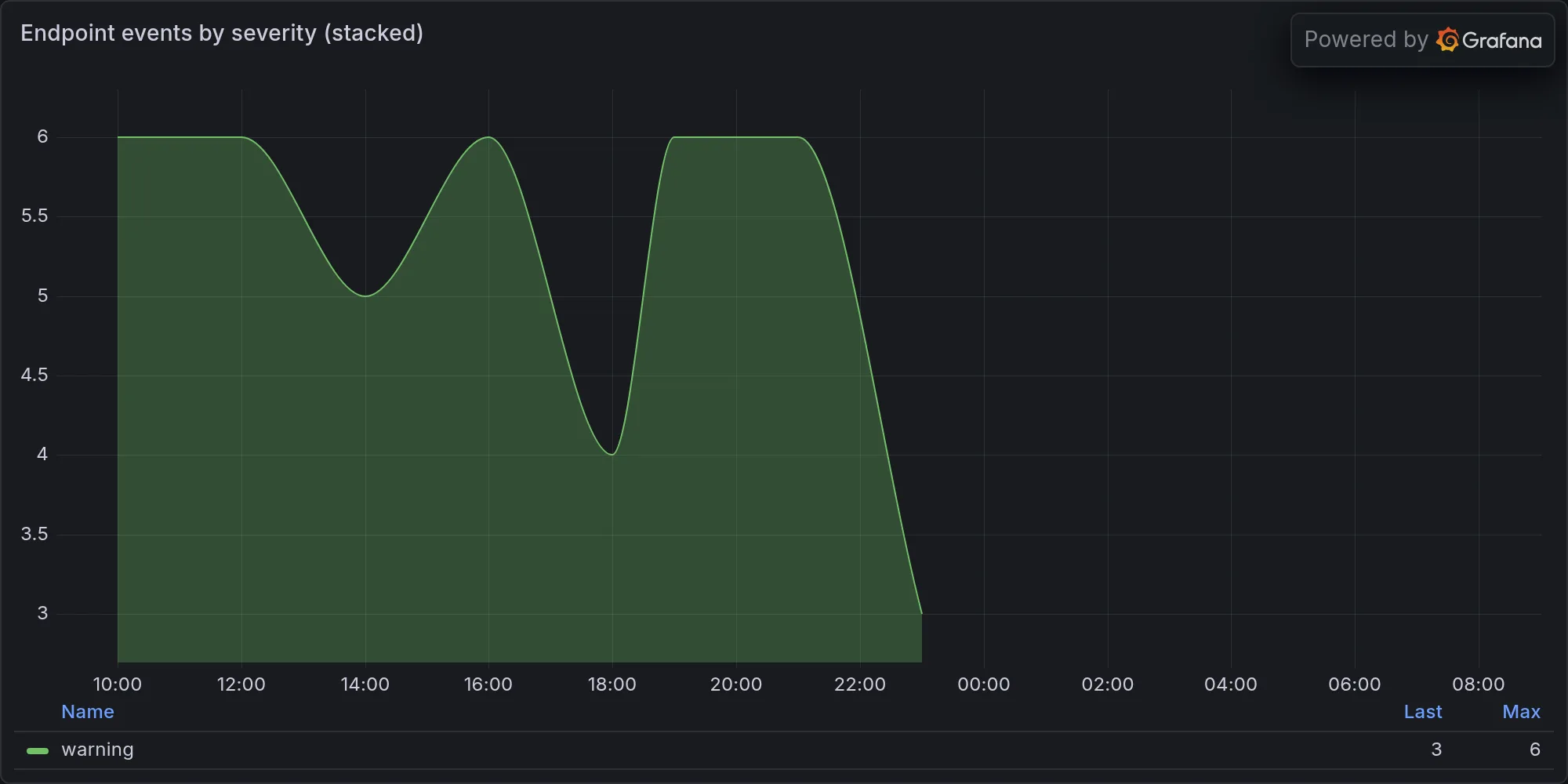The image size is (1568, 784).
Task: Sort legend by the Last column header
Action: point(1423,712)
